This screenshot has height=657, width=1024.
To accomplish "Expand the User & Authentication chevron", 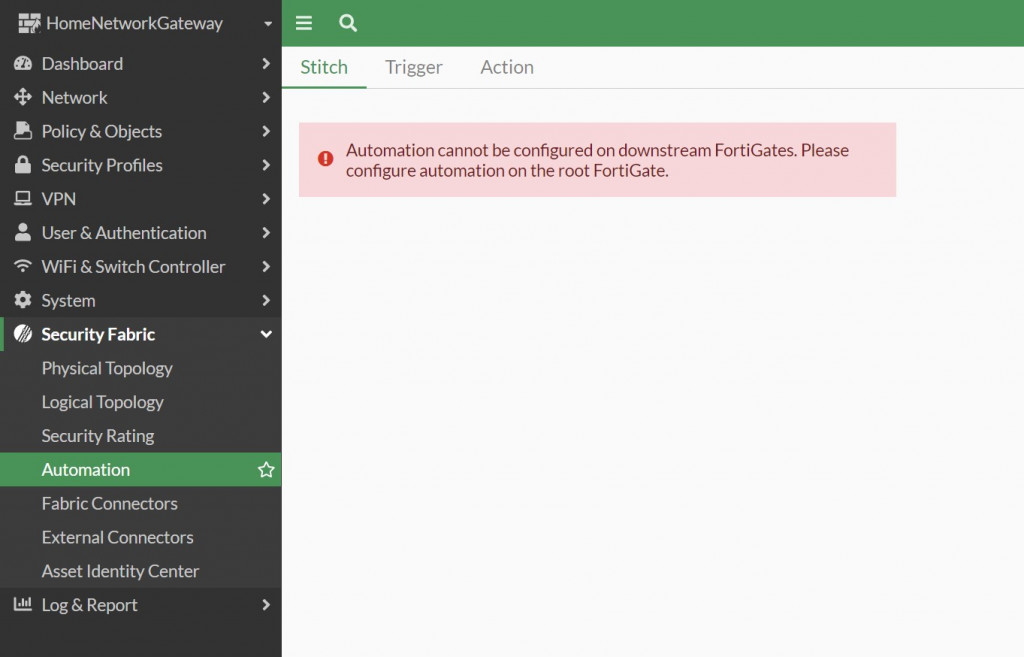I will pos(266,232).
